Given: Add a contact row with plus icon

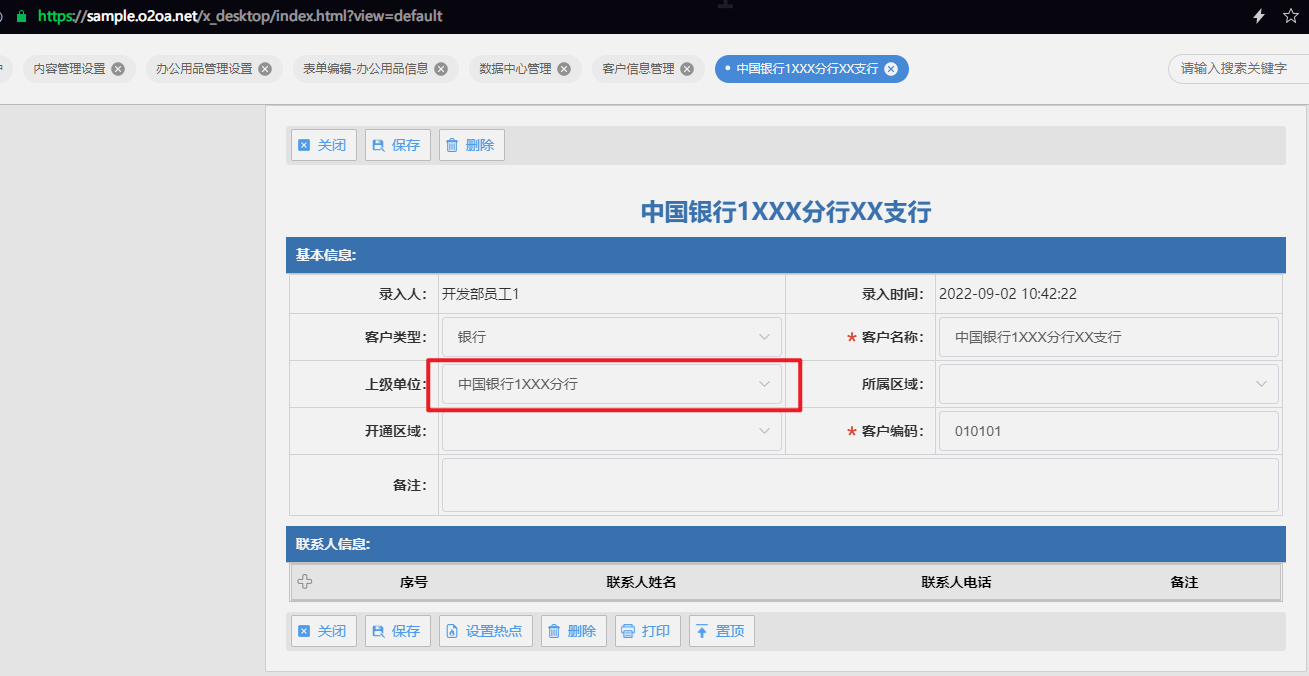Looking at the screenshot, I should pyautogui.click(x=305, y=581).
